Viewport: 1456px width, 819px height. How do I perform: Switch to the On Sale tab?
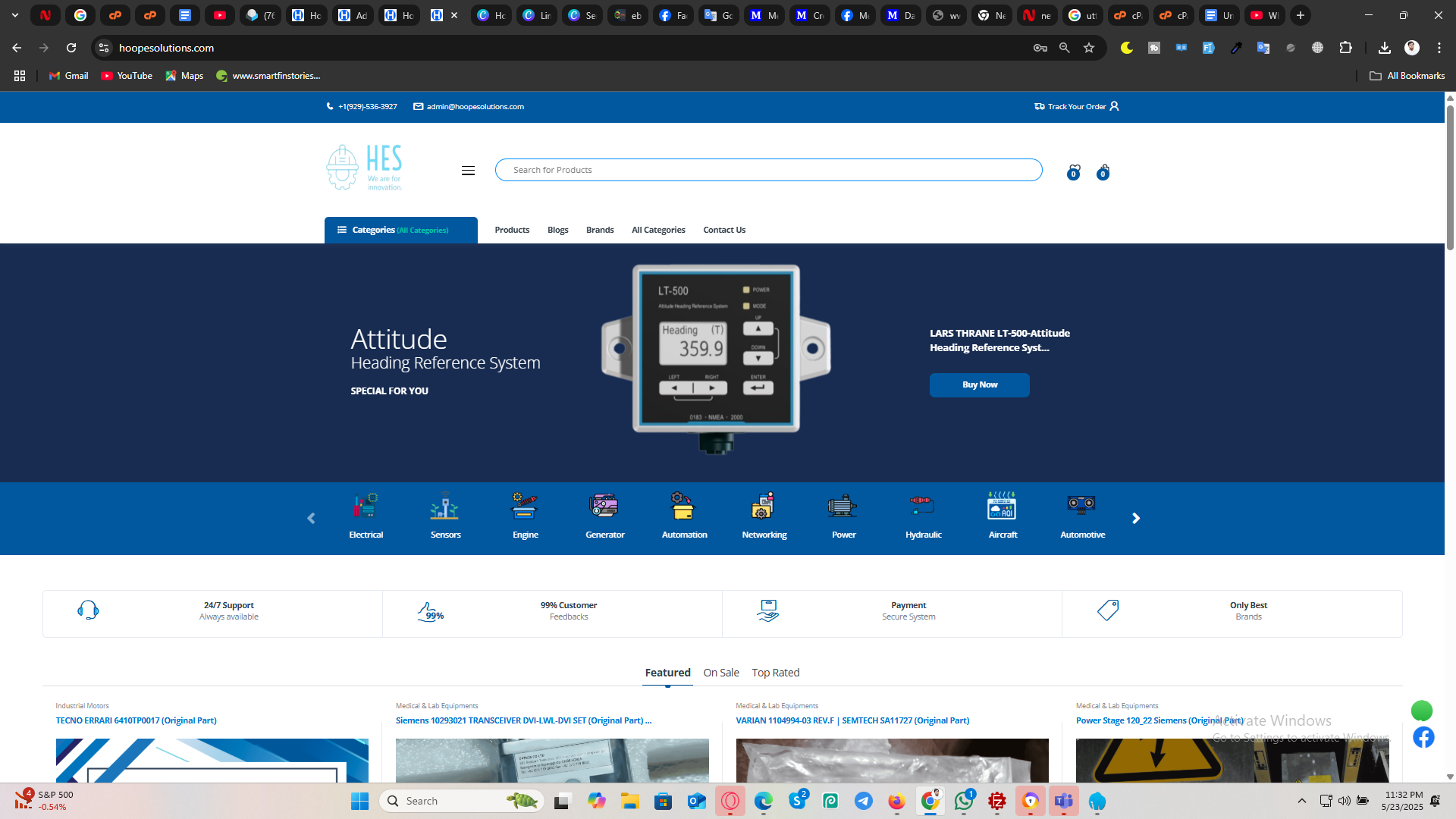coord(721,673)
